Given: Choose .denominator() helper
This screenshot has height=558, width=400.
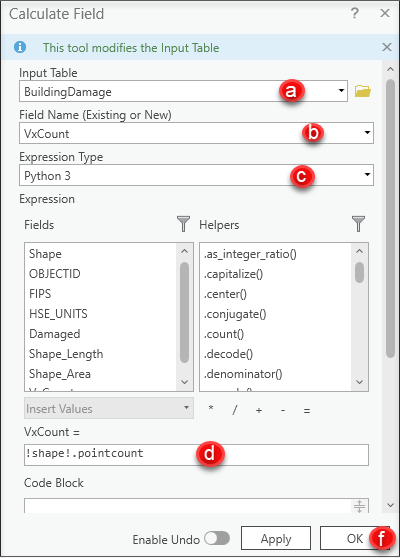Looking at the screenshot, I should (243, 374).
